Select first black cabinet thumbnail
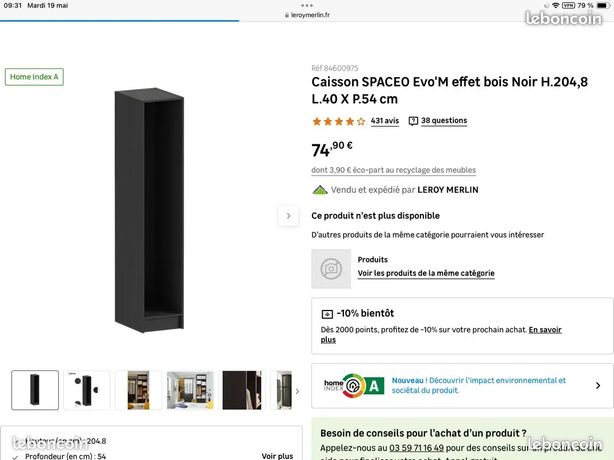 (35, 390)
